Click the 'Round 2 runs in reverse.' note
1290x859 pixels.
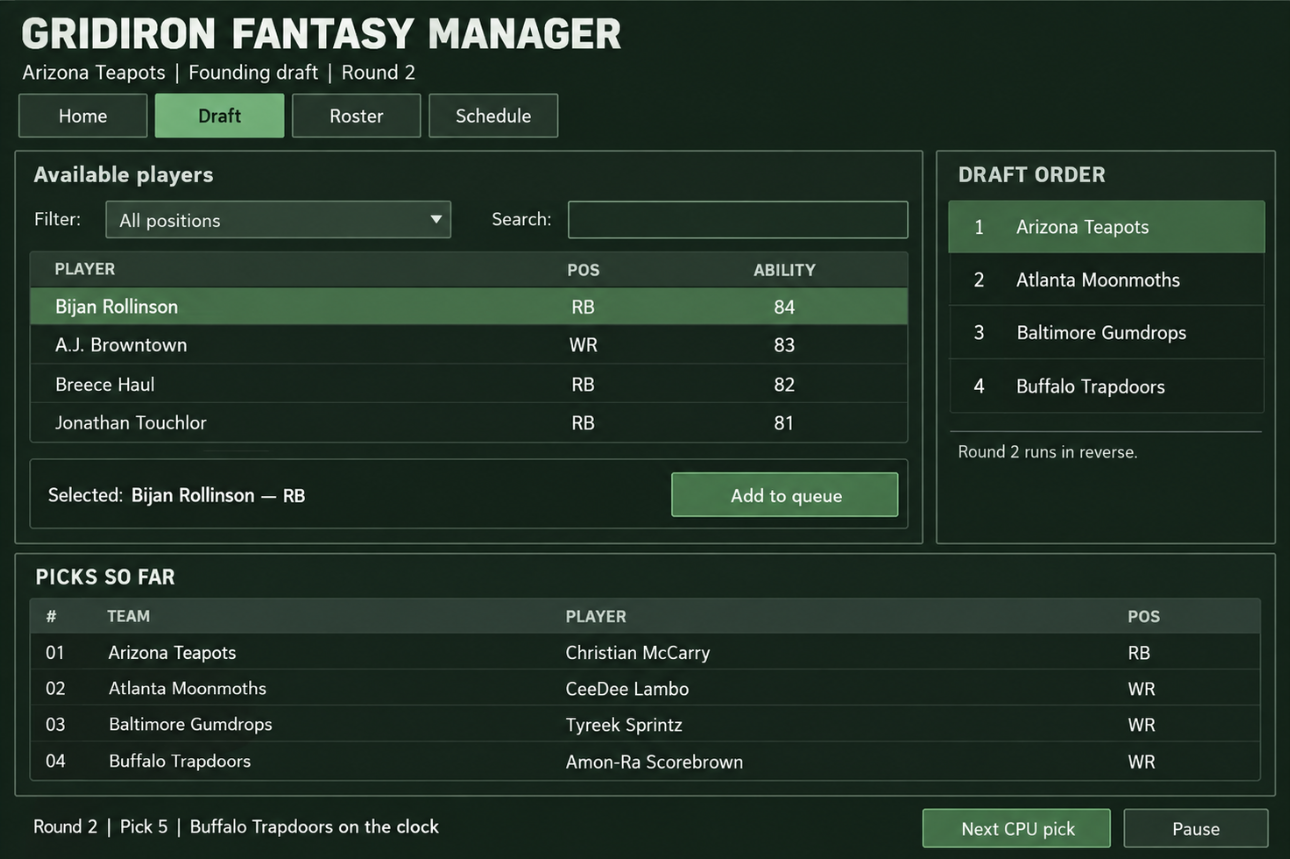pyautogui.click(x=1047, y=452)
